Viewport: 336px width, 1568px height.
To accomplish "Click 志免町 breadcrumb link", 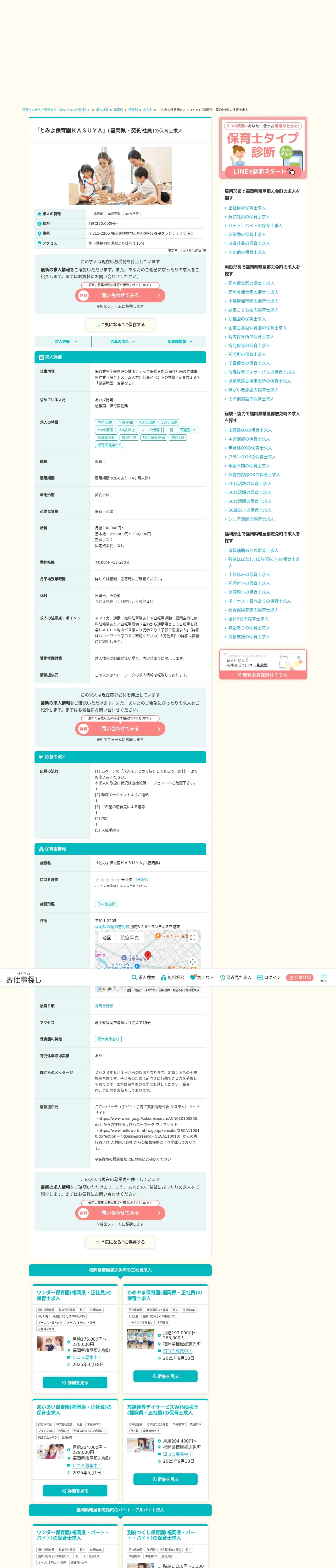I will (x=148, y=110).
